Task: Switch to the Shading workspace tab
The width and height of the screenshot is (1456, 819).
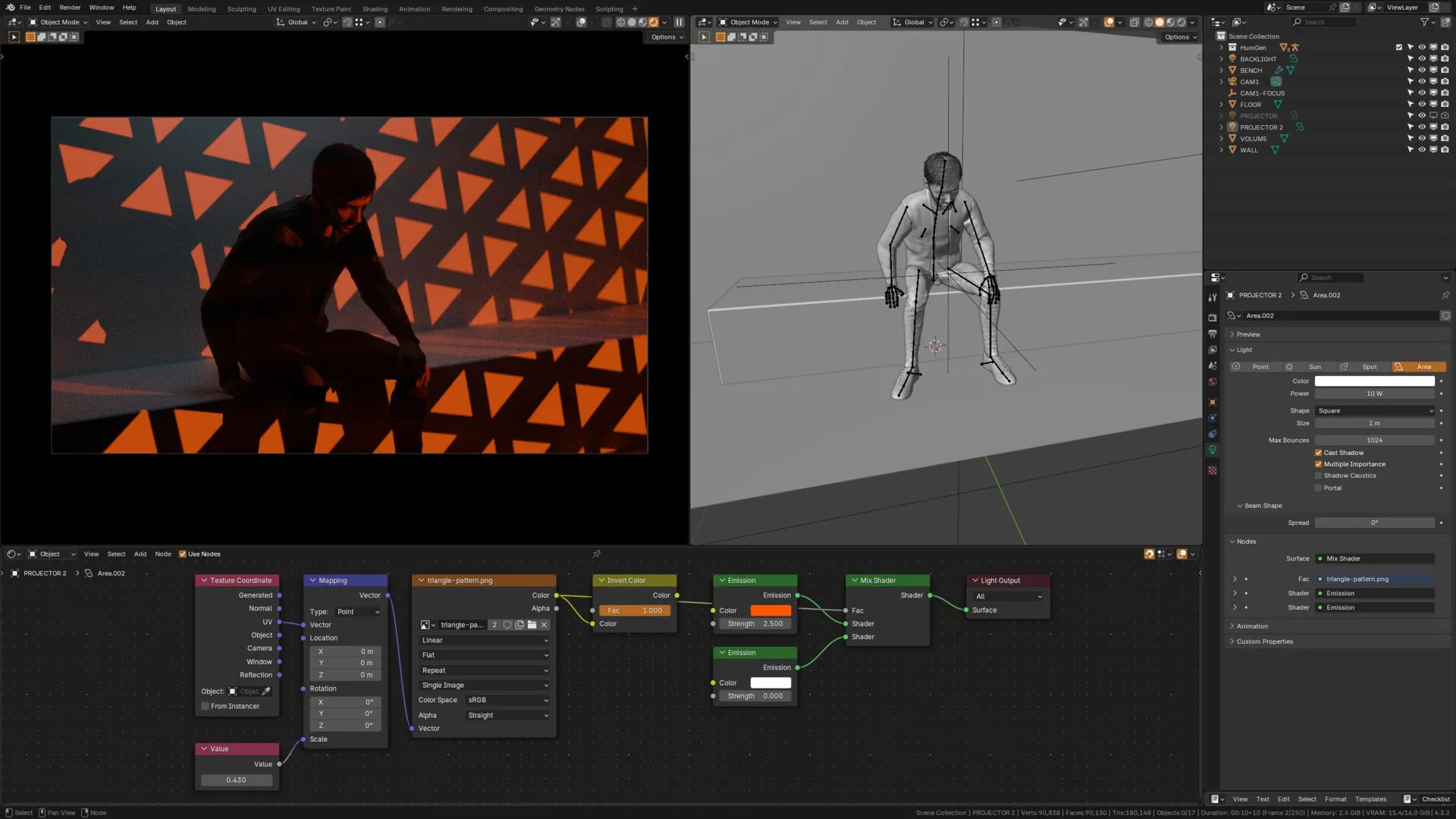Action: (375, 9)
